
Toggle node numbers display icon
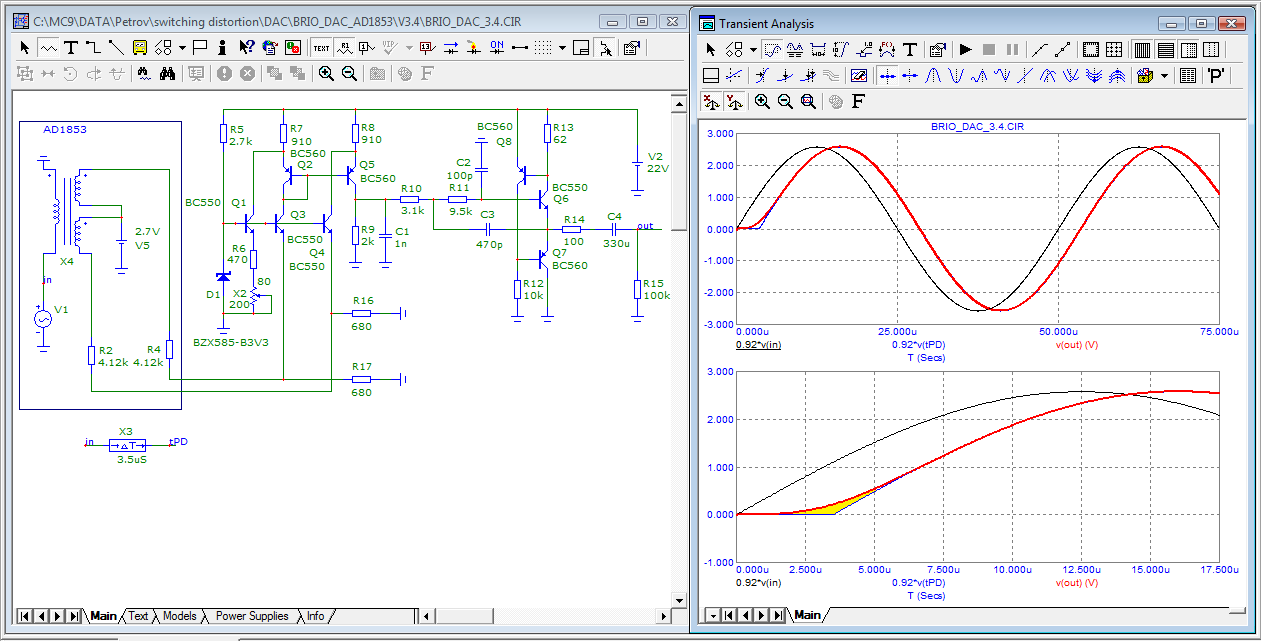(368, 47)
